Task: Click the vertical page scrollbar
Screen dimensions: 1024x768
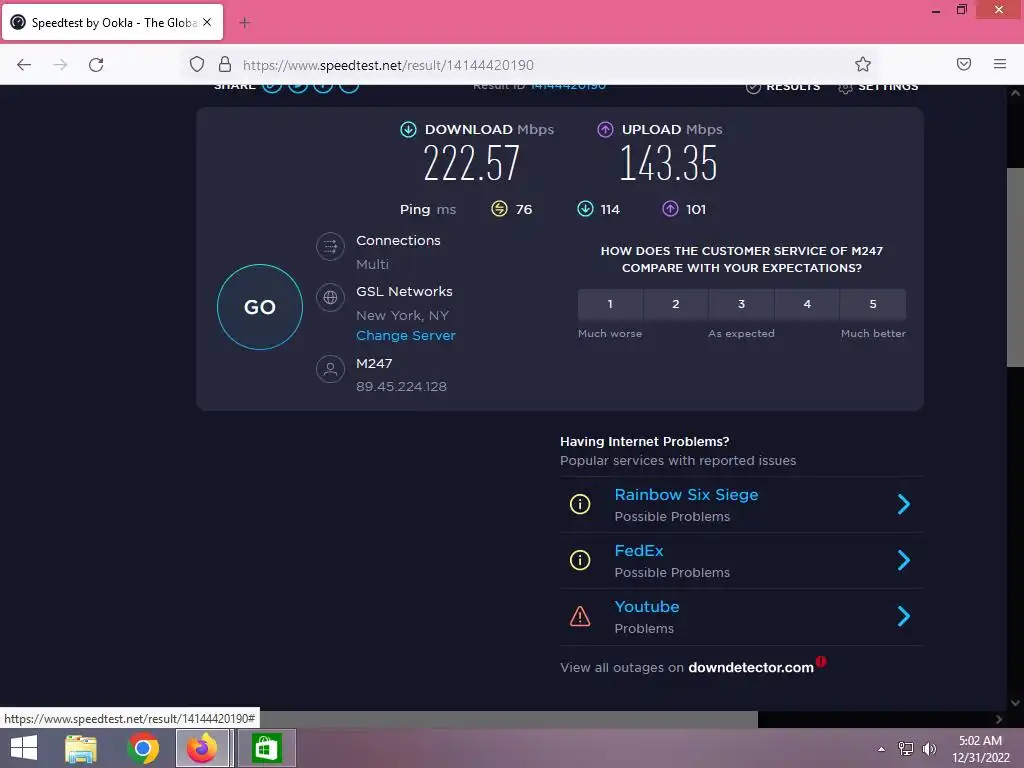Action: click(x=1015, y=268)
